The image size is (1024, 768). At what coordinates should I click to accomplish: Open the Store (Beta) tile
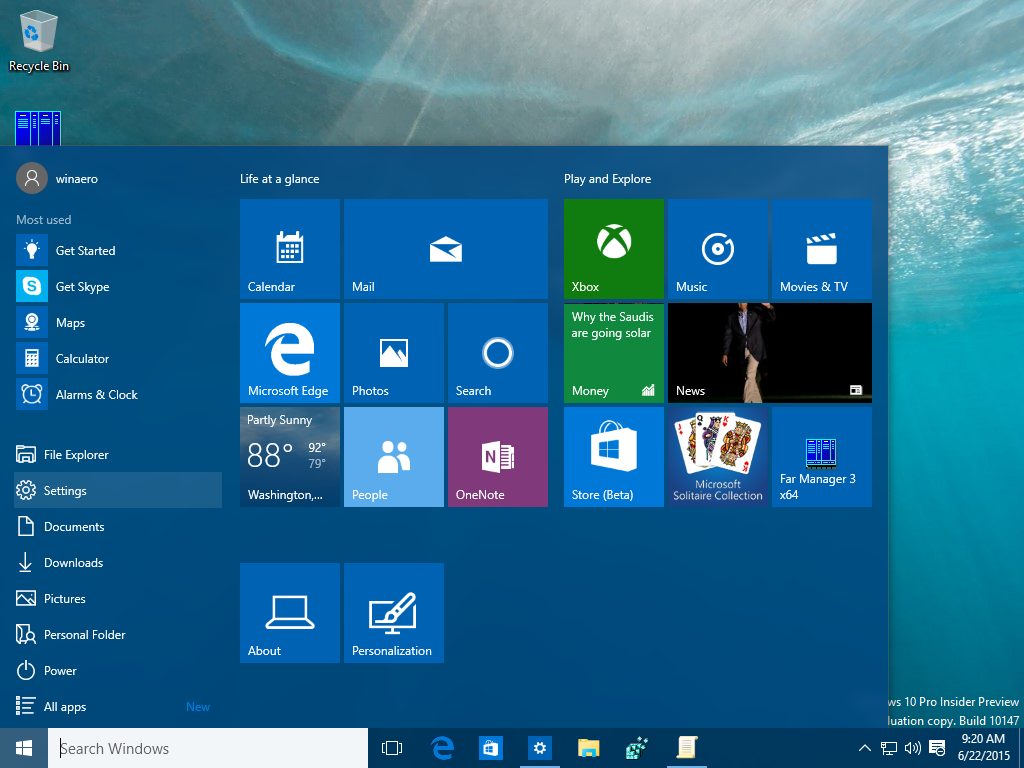tap(613, 455)
